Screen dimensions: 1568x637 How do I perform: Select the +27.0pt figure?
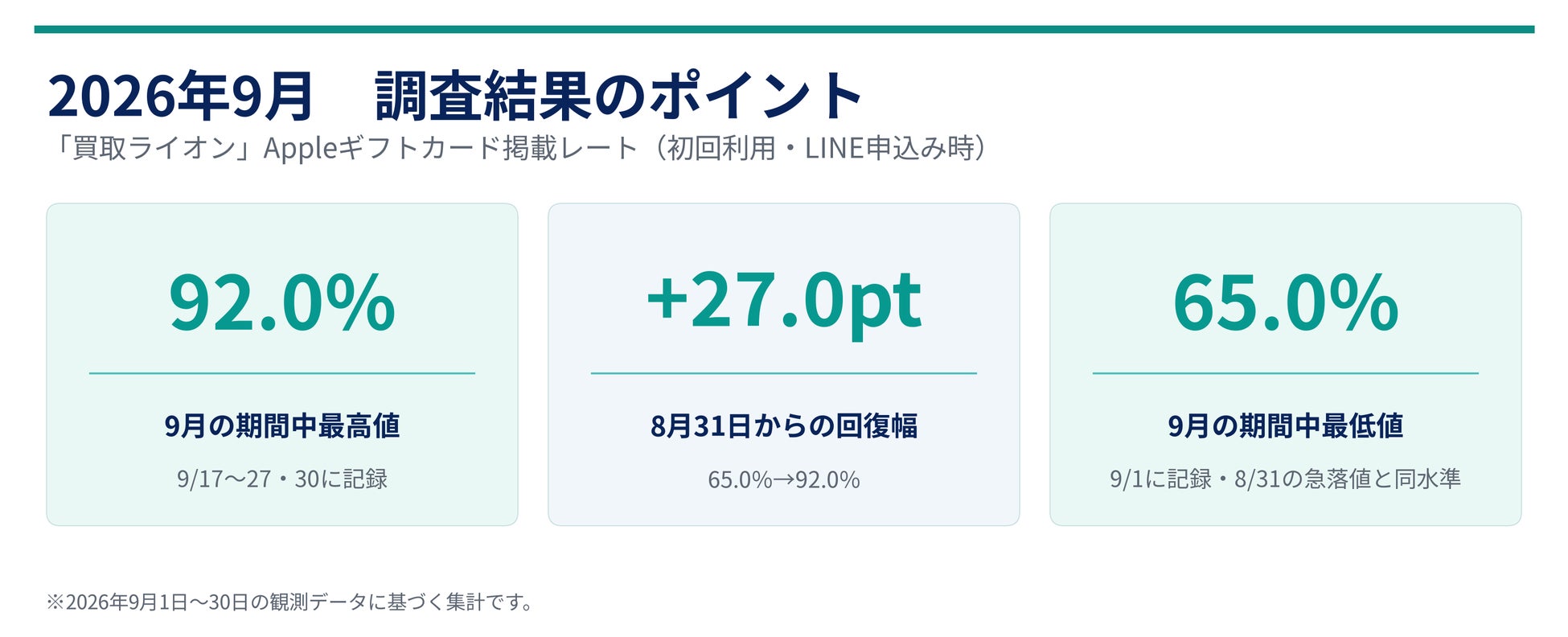point(784,304)
